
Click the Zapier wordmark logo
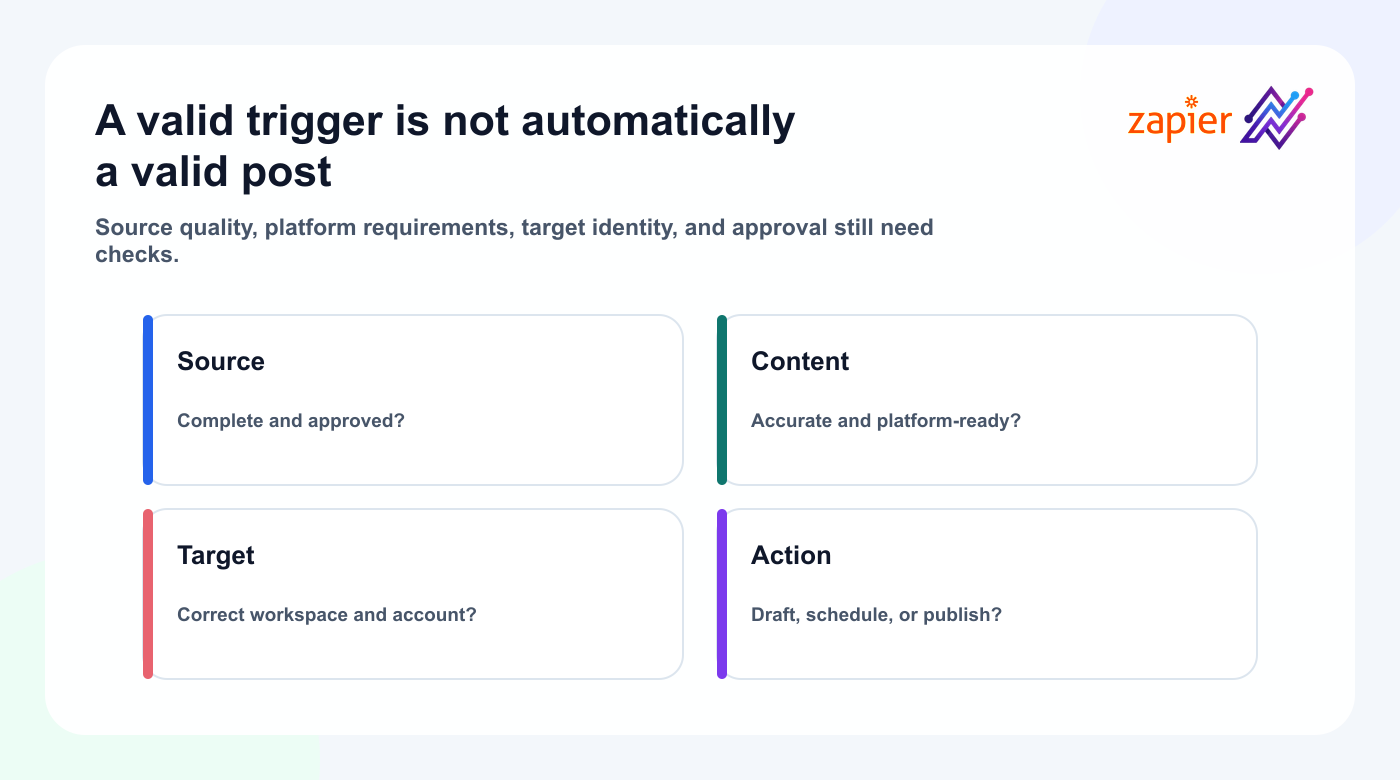(1180, 119)
